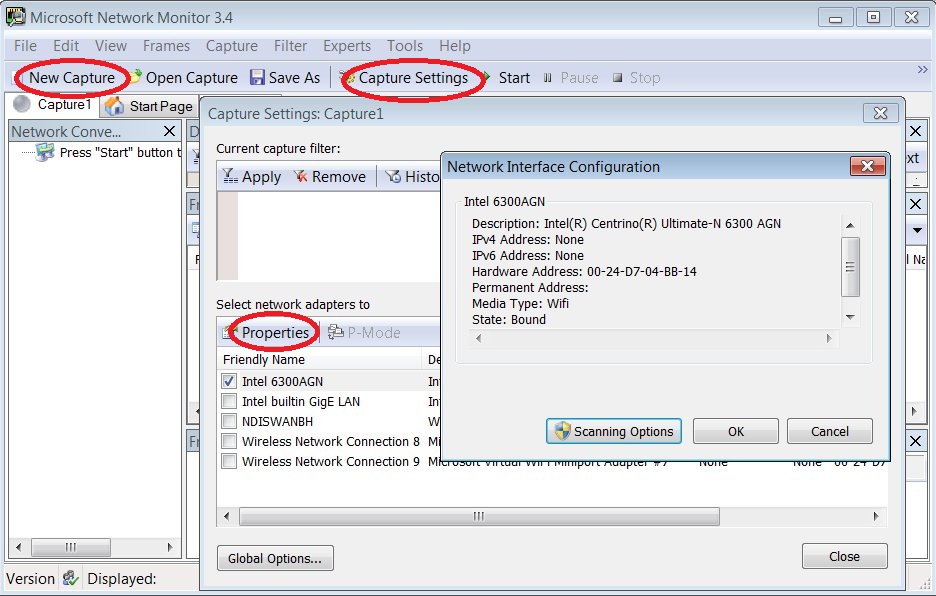Click the scroll-up arrow in interface details
This screenshot has width=936, height=596.
click(850, 226)
